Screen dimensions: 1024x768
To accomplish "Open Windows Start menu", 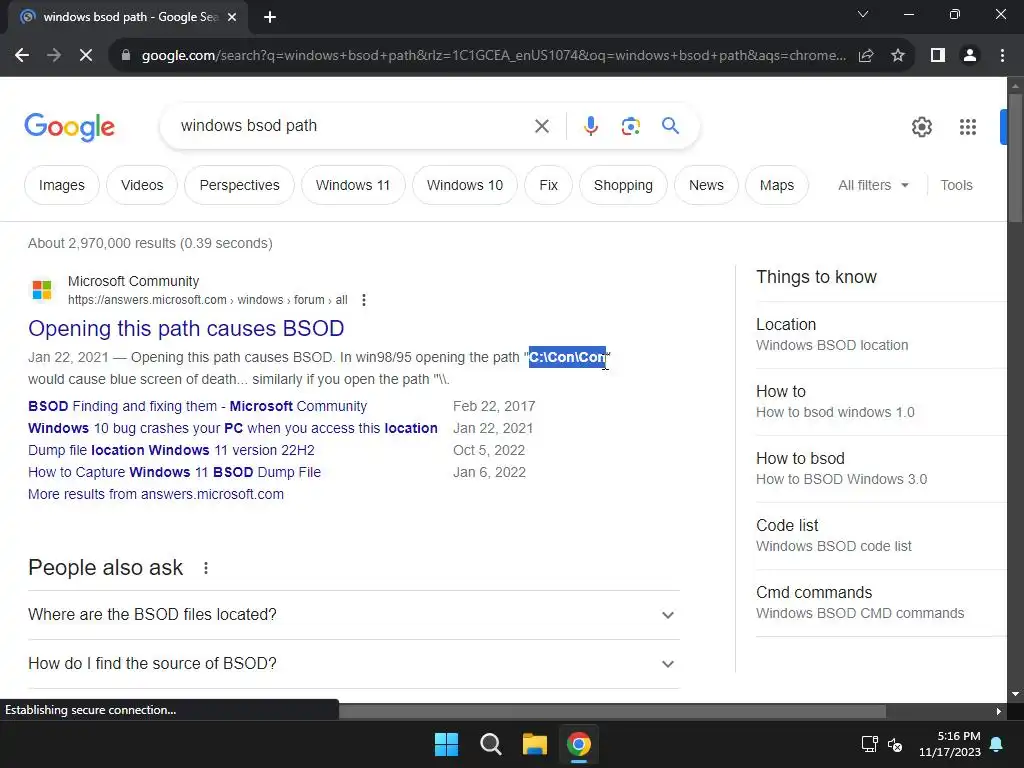I will coord(447,744).
